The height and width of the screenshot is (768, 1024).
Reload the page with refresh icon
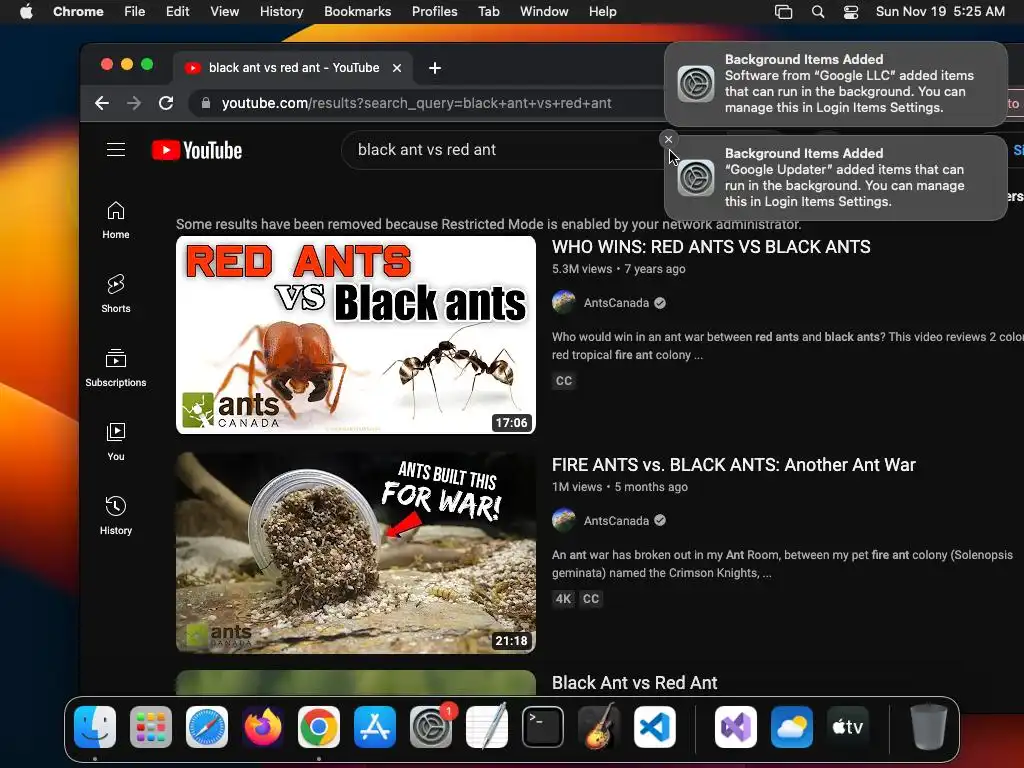(x=166, y=103)
